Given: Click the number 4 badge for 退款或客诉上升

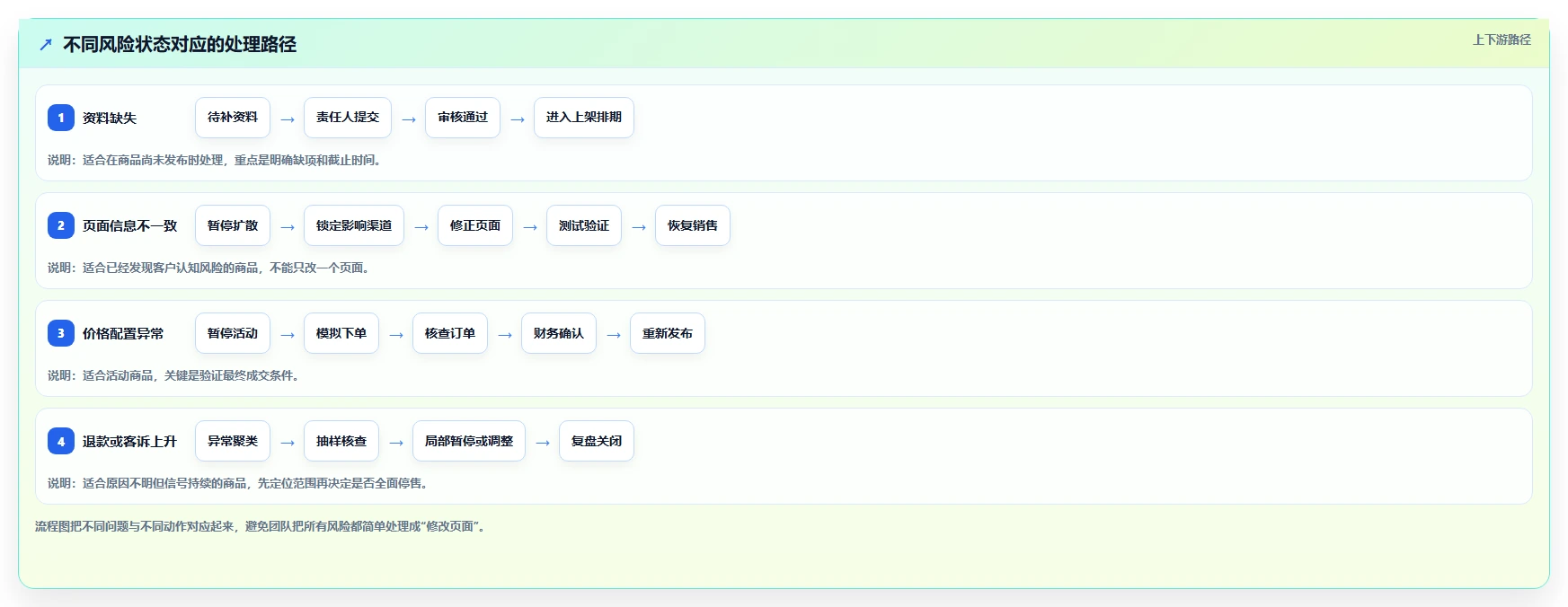Looking at the screenshot, I should click(61, 441).
